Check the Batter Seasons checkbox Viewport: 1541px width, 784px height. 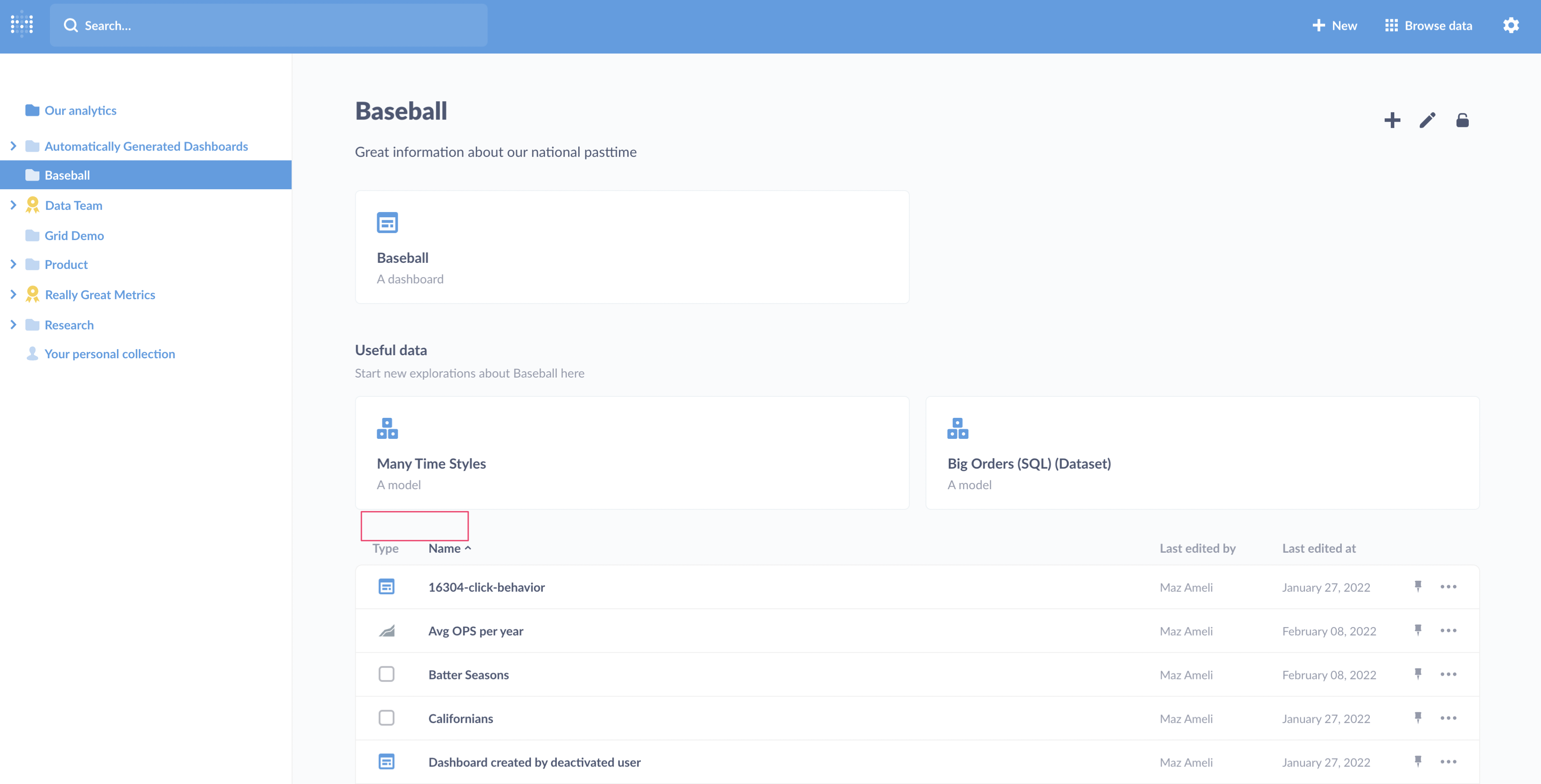click(x=387, y=674)
